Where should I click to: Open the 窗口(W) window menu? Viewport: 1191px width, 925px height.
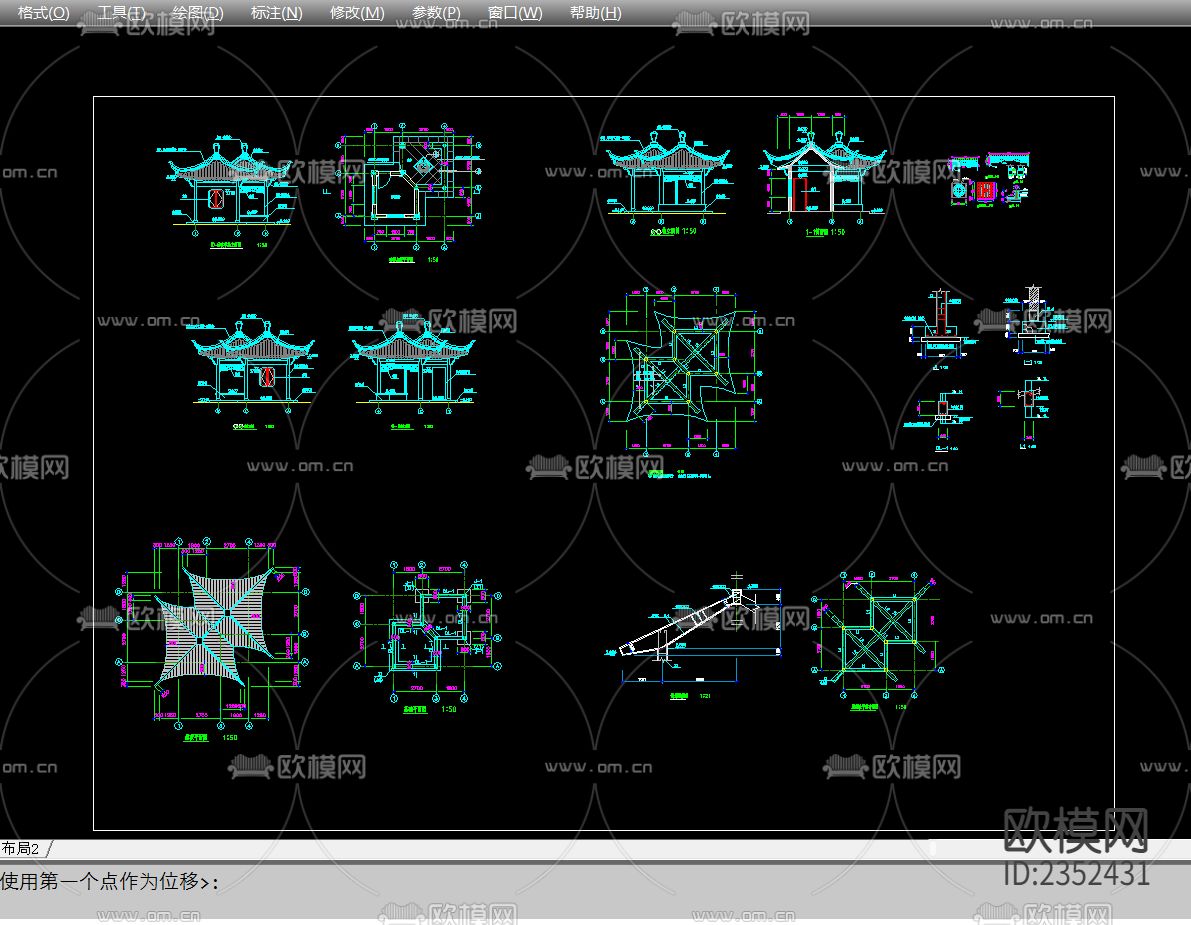pos(515,13)
